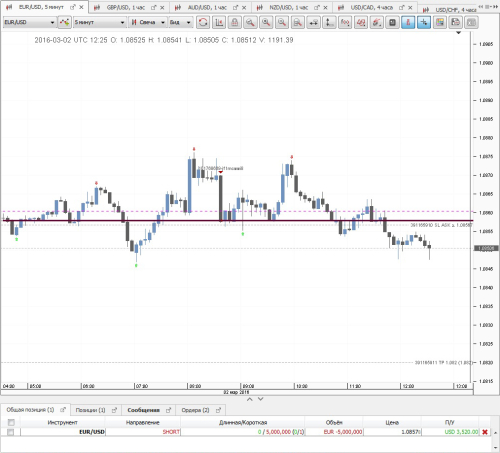Click the padlock icon in chart toolbar

235,22
